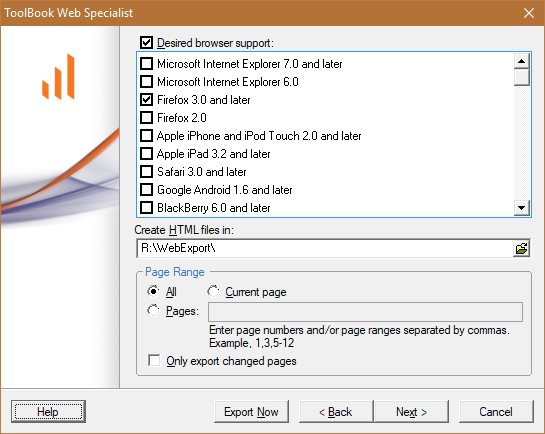
Task: Uncheck Firefox 3.0 and later
Action: pyautogui.click(x=146, y=100)
